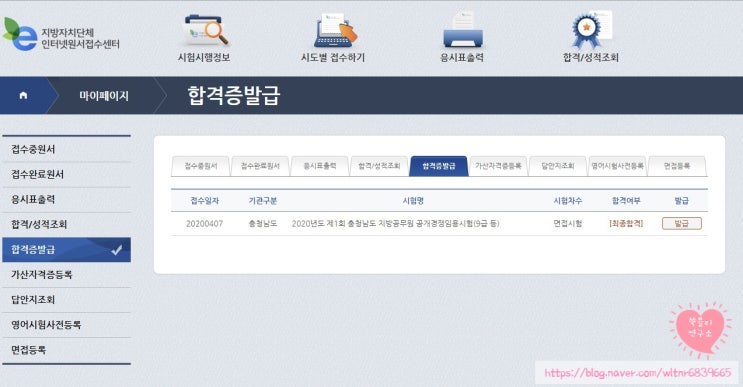743x387 pixels.
Task: Switch to 접수중원서 tab
Action: [200, 166]
